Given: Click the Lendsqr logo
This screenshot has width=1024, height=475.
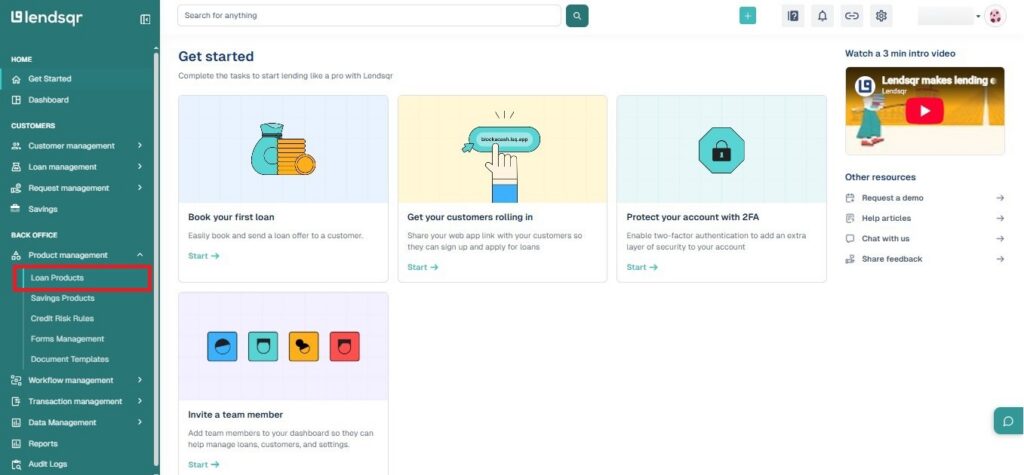Looking at the screenshot, I should click(46, 18).
